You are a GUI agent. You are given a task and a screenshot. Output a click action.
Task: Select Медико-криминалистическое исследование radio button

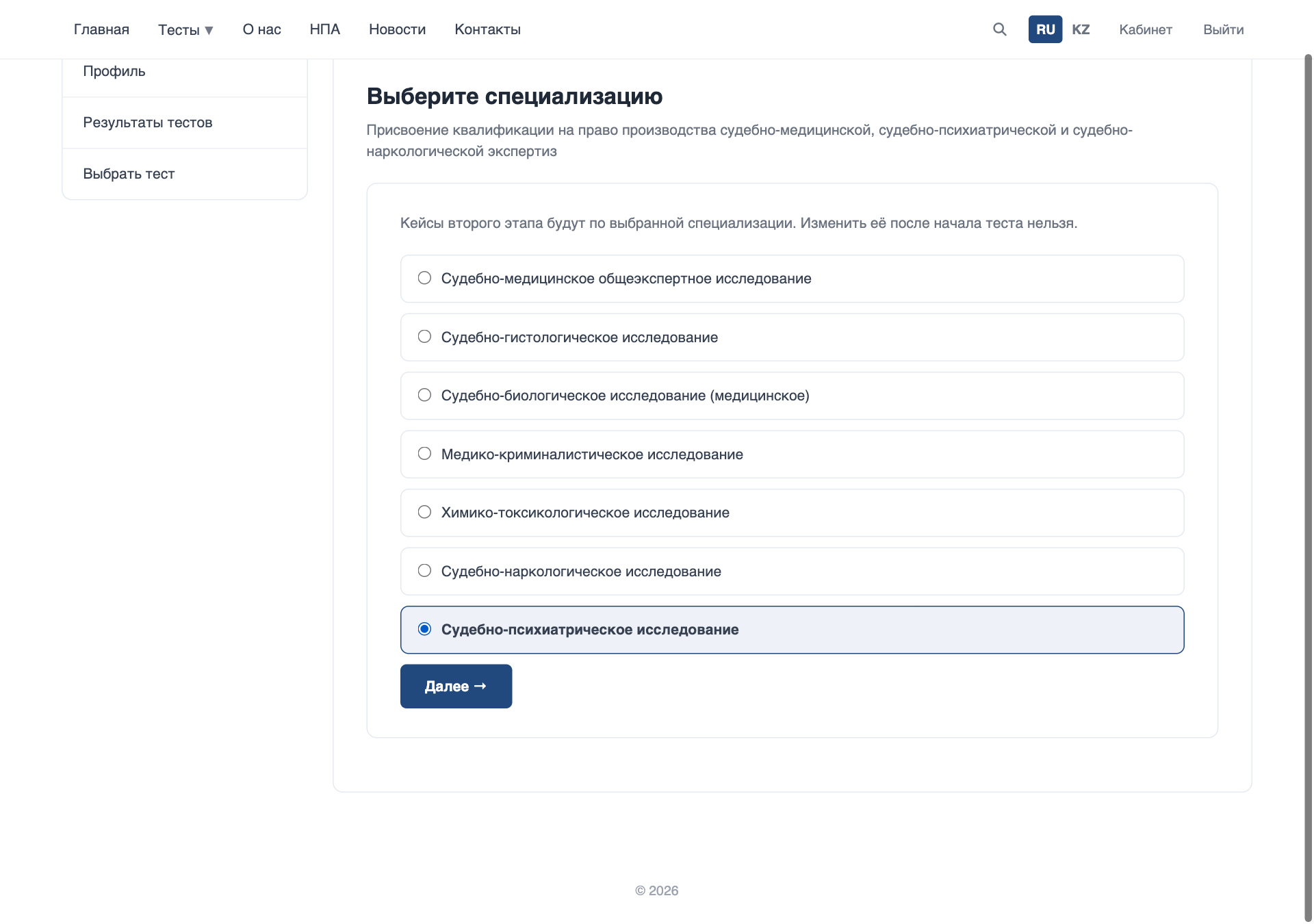[424, 454]
